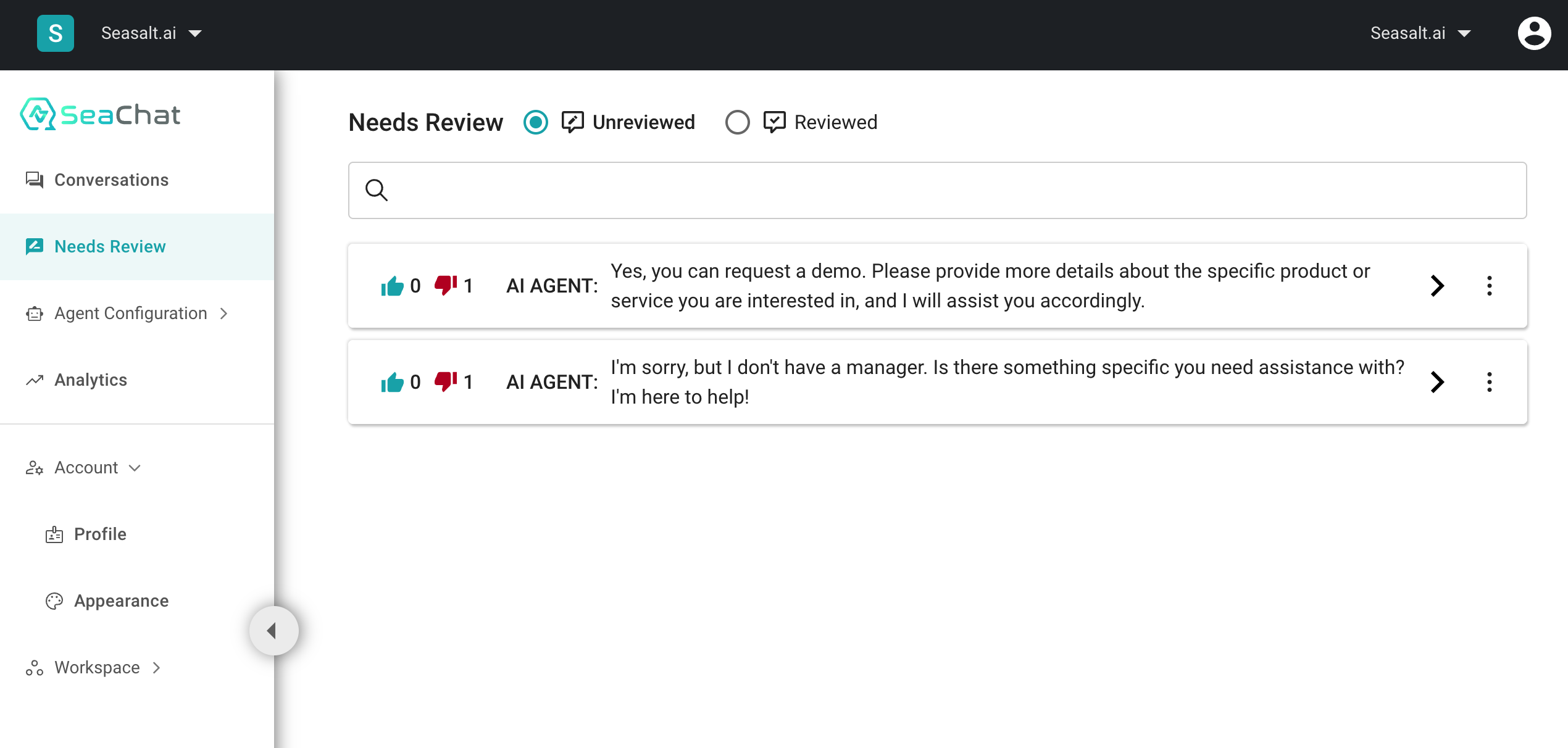
Task: Open the user avatar in top bar
Action: point(1534,33)
